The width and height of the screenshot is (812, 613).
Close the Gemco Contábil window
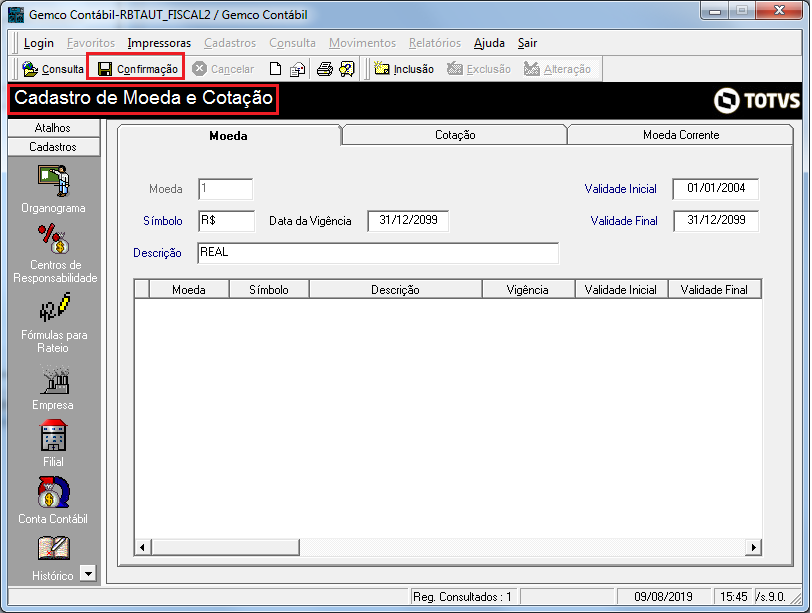tap(779, 11)
